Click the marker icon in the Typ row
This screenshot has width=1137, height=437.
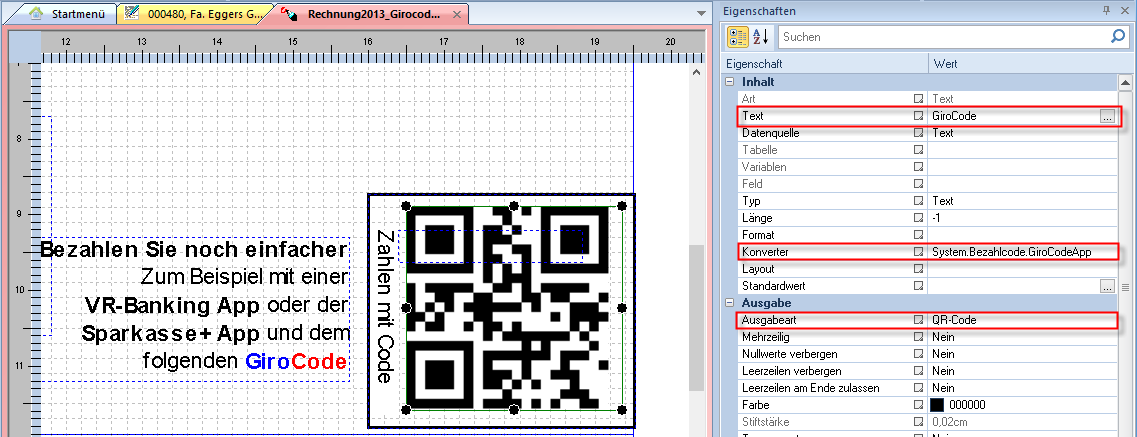point(919,201)
